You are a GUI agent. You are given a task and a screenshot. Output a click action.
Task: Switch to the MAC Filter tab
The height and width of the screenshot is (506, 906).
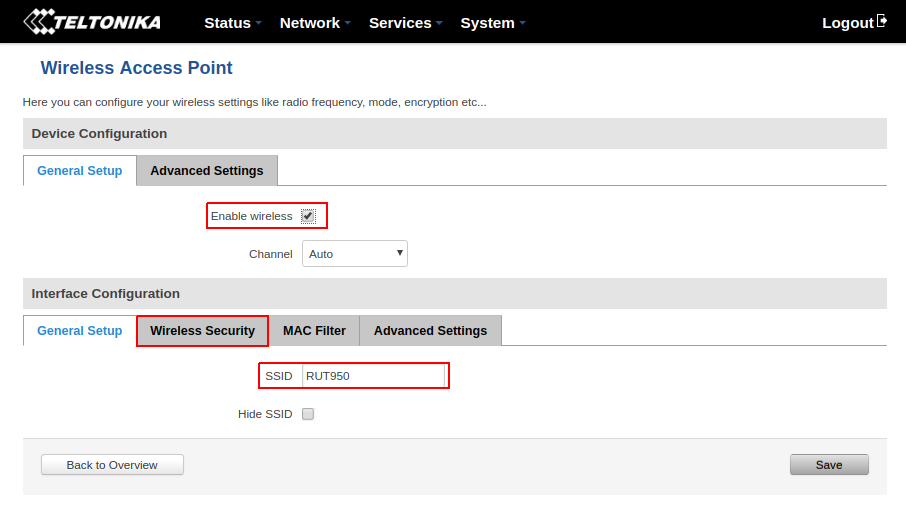click(314, 331)
